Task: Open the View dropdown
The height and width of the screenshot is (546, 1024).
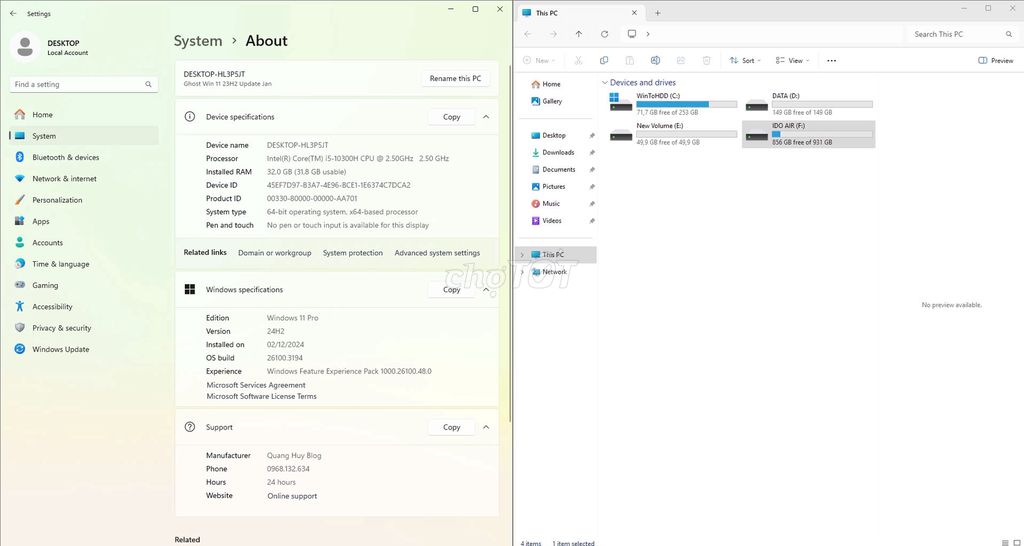Action: coord(792,60)
